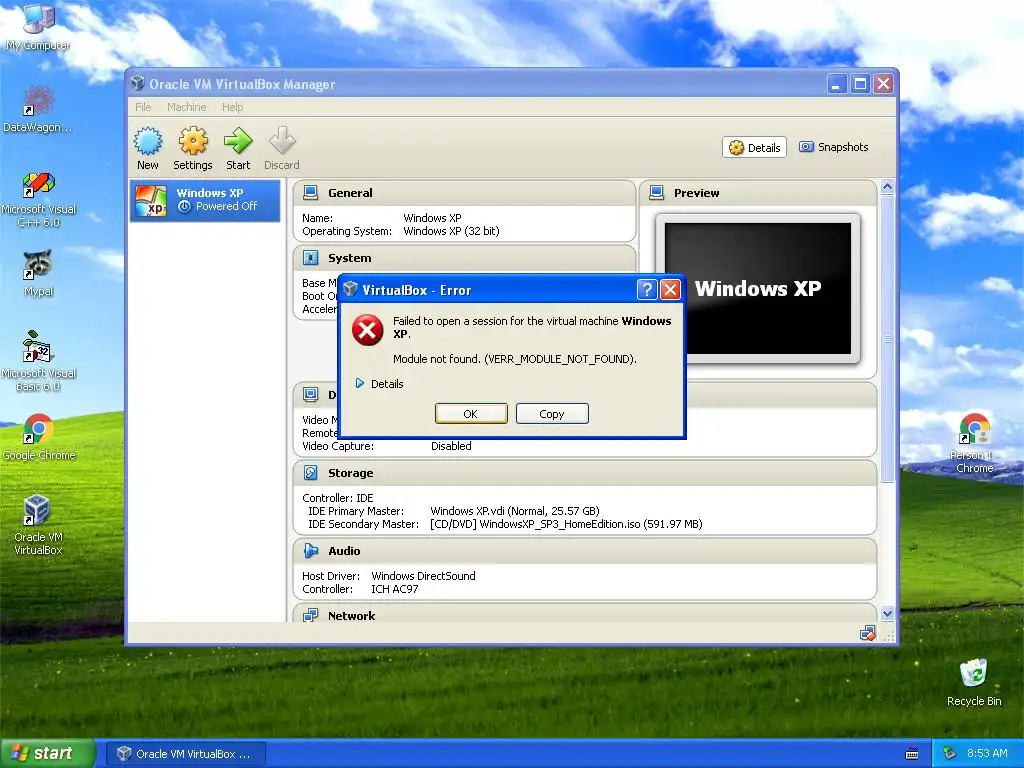
Task: Click the System section chip icon
Action: click(x=311, y=258)
